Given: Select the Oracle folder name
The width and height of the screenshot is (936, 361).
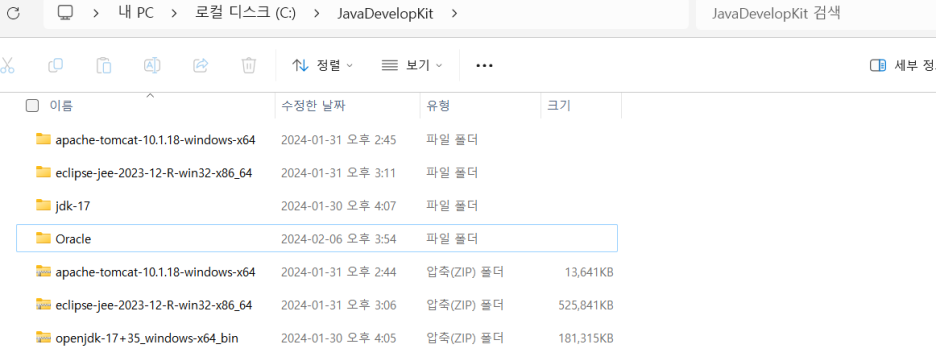Looking at the screenshot, I should pos(73,239).
